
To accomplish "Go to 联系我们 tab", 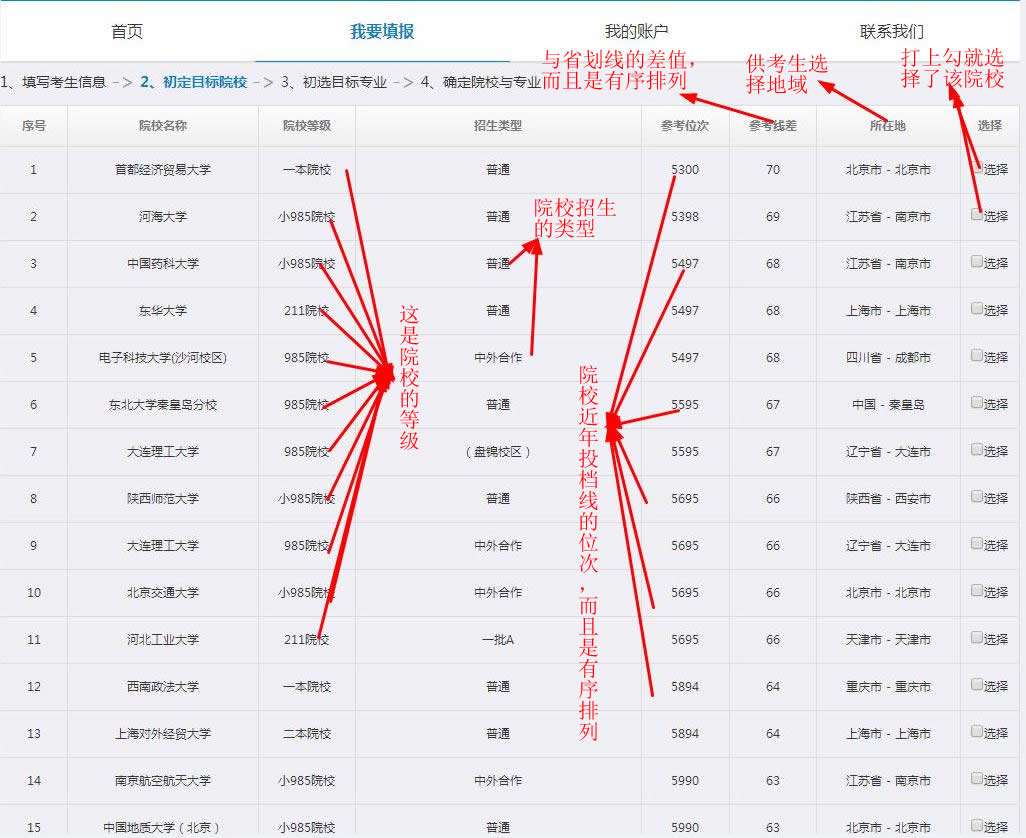I will coord(892,31).
